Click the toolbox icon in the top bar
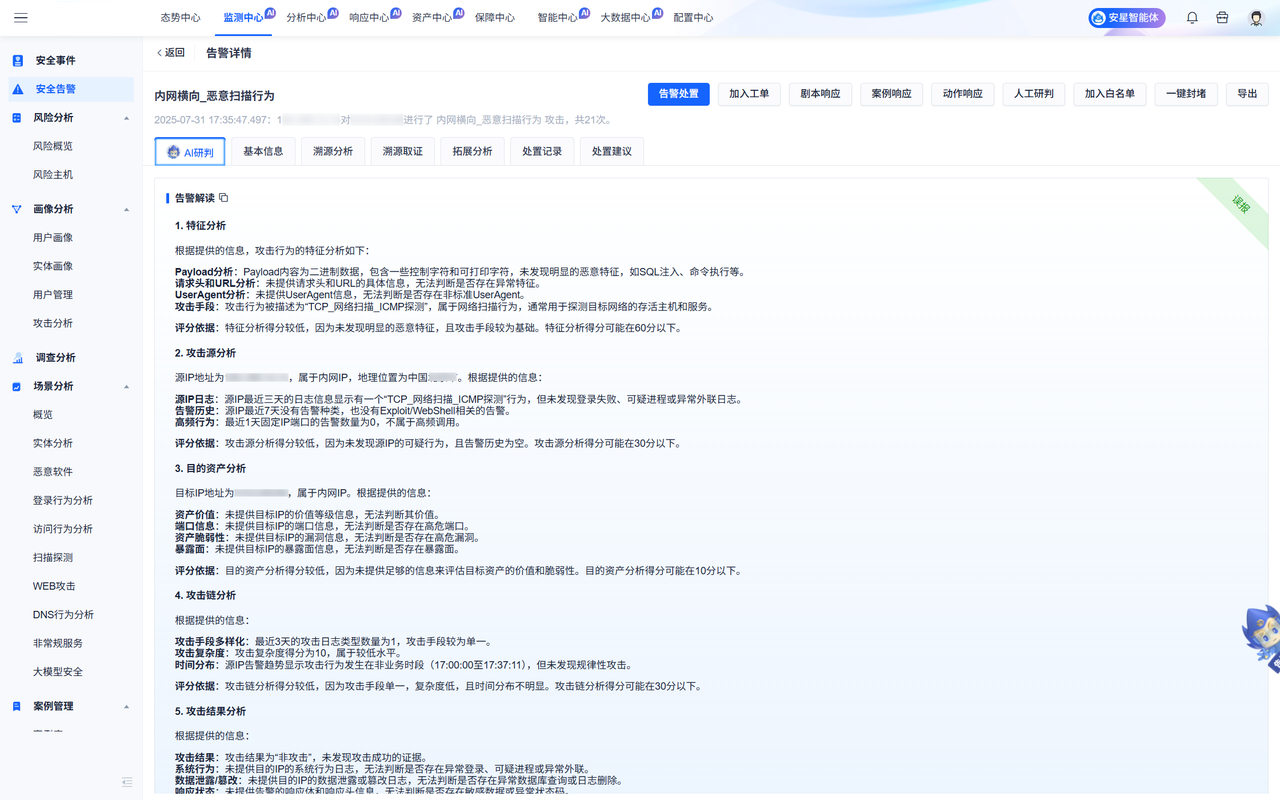1280x800 pixels. click(1222, 16)
